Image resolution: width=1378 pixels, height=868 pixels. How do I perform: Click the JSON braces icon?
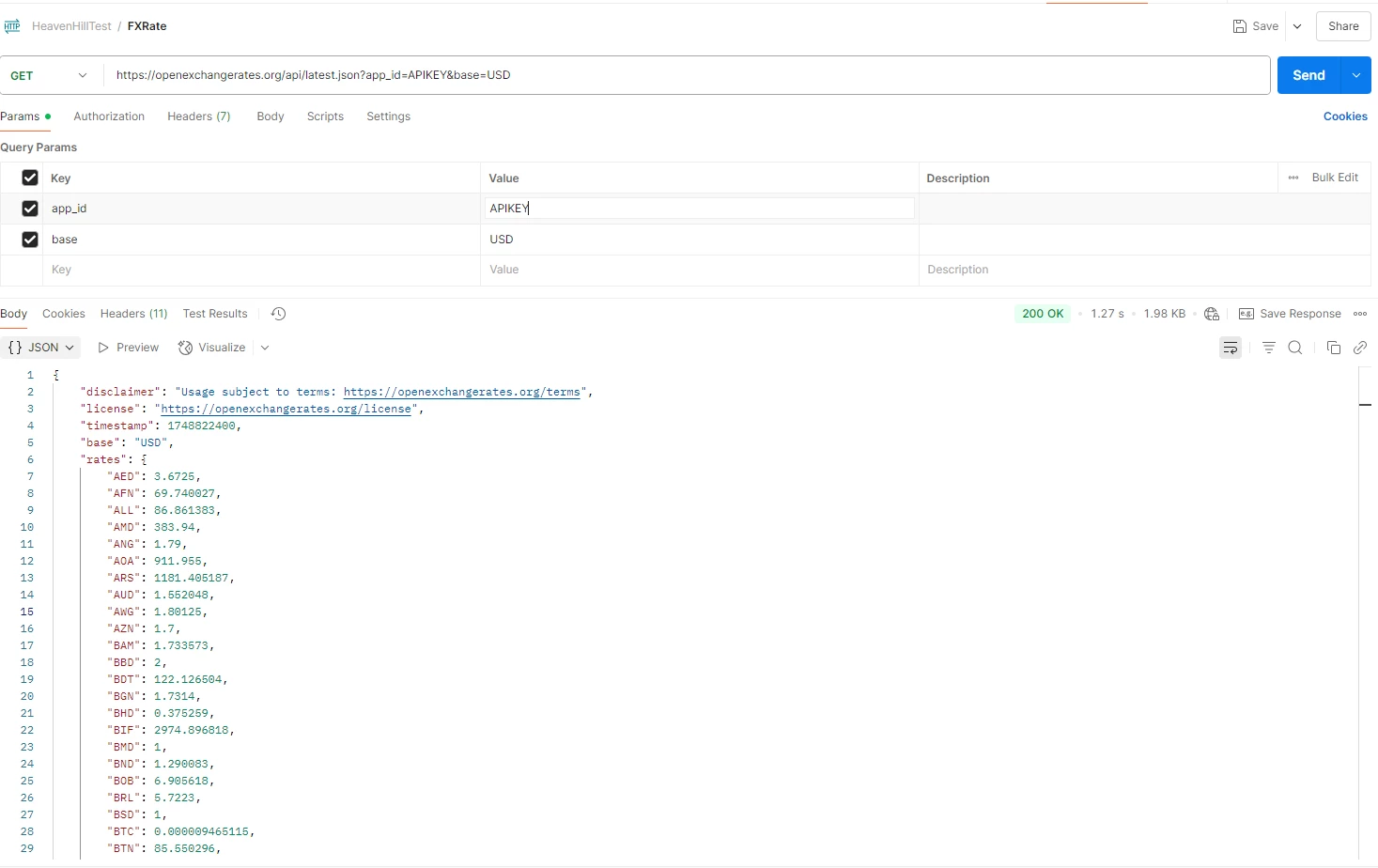pyautogui.click(x=14, y=348)
